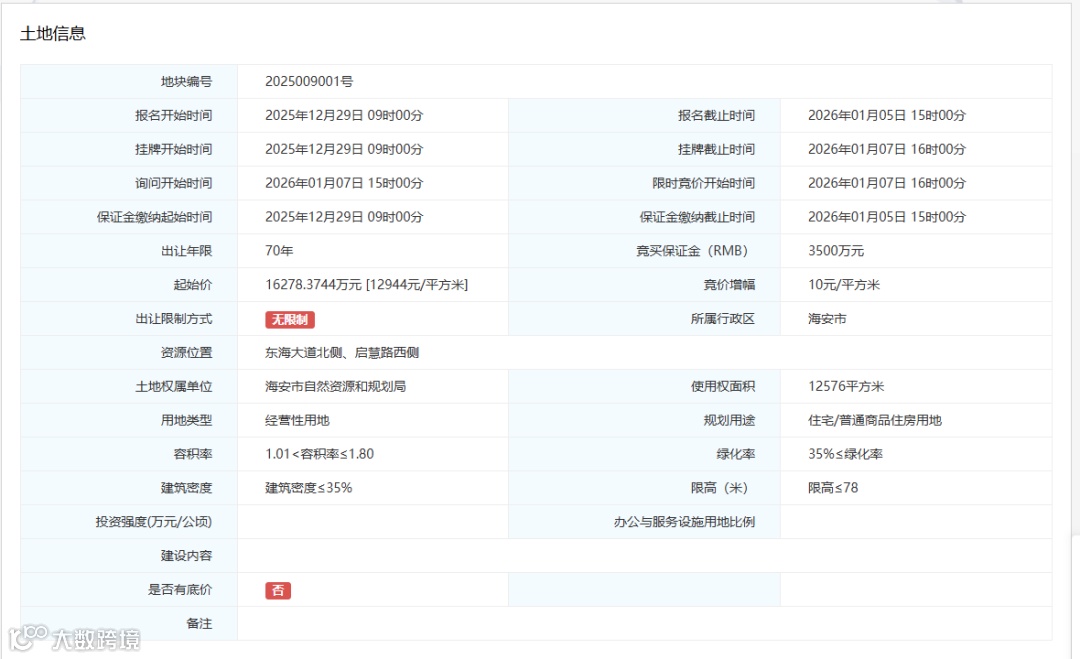Click the 地块编号 label
This screenshot has height=659, width=1080.
(187, 81)
